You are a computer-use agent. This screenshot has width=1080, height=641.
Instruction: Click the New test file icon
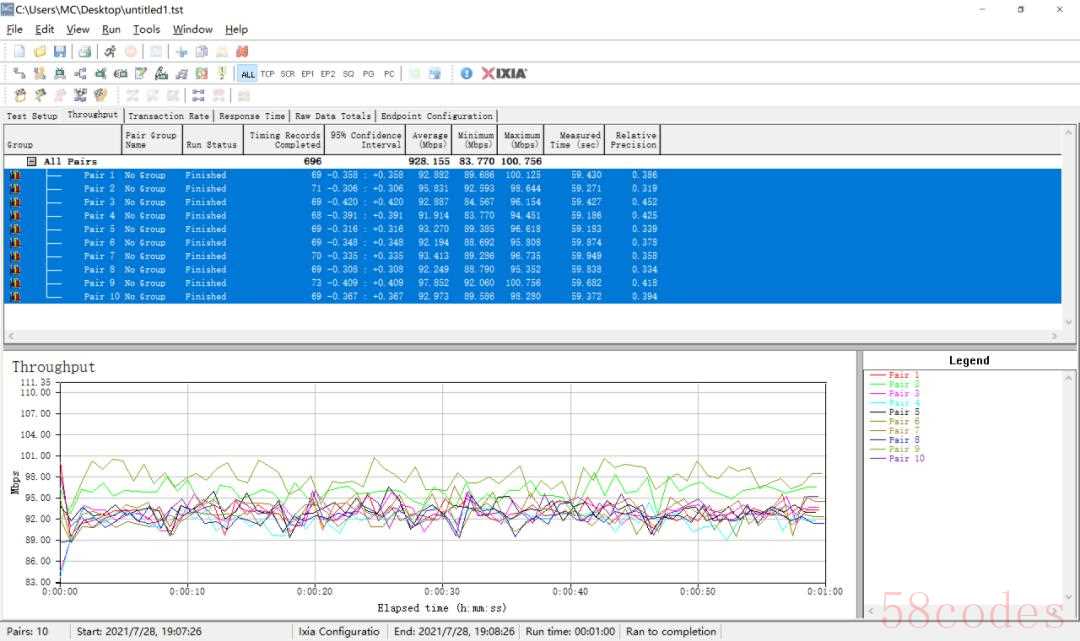point(19,51)
